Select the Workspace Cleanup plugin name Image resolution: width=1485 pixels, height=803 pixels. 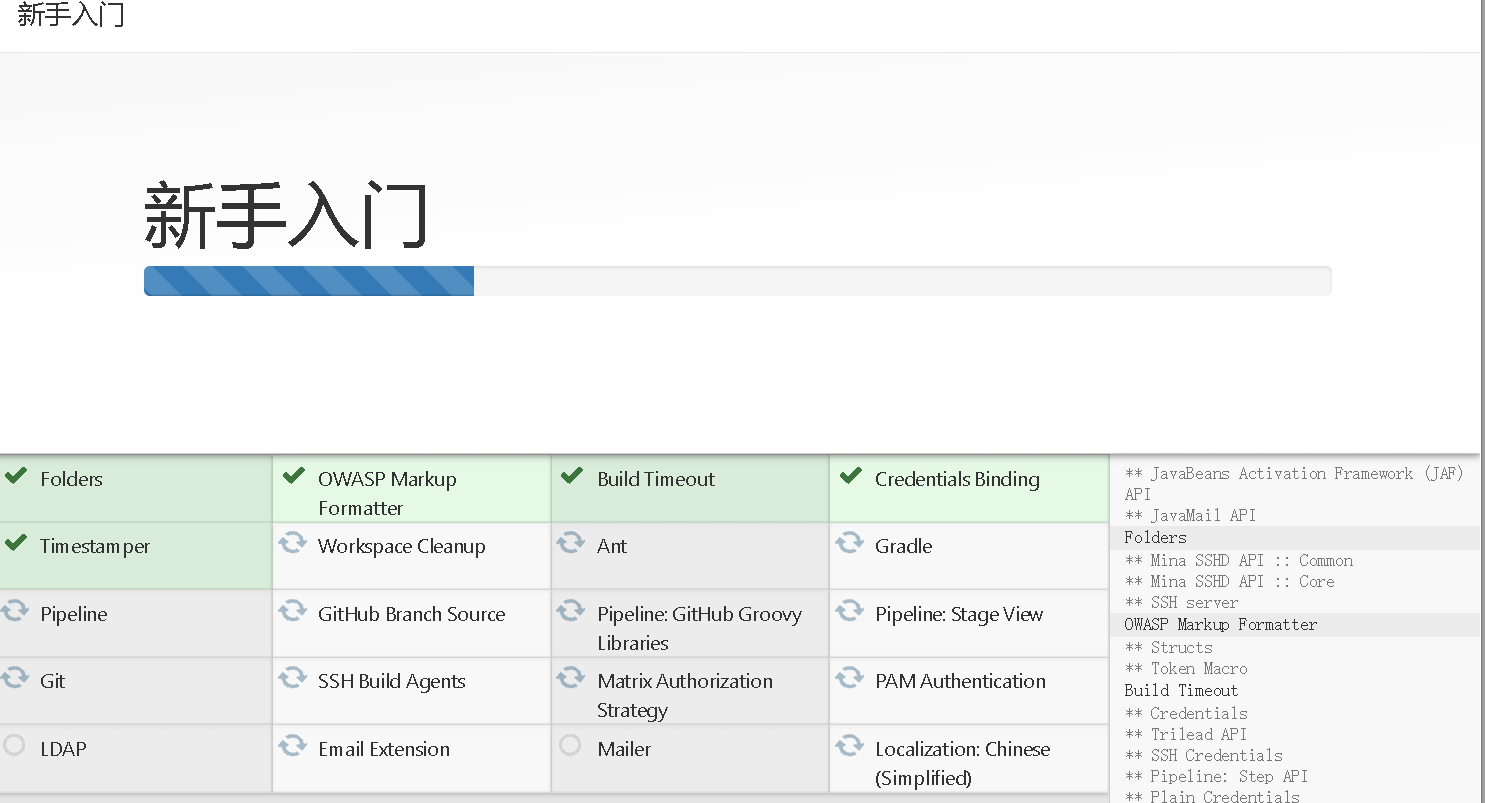tap(402, 547)
